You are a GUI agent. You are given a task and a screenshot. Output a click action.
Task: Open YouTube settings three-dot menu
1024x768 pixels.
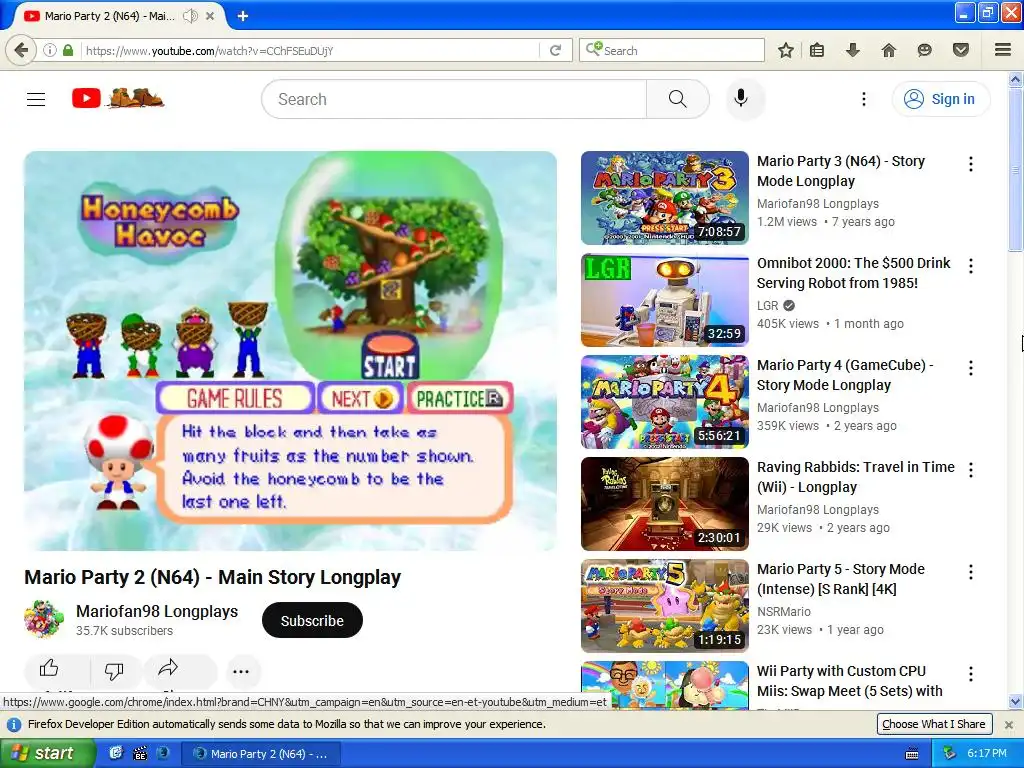pyautogui.click(x=863, y=99)
